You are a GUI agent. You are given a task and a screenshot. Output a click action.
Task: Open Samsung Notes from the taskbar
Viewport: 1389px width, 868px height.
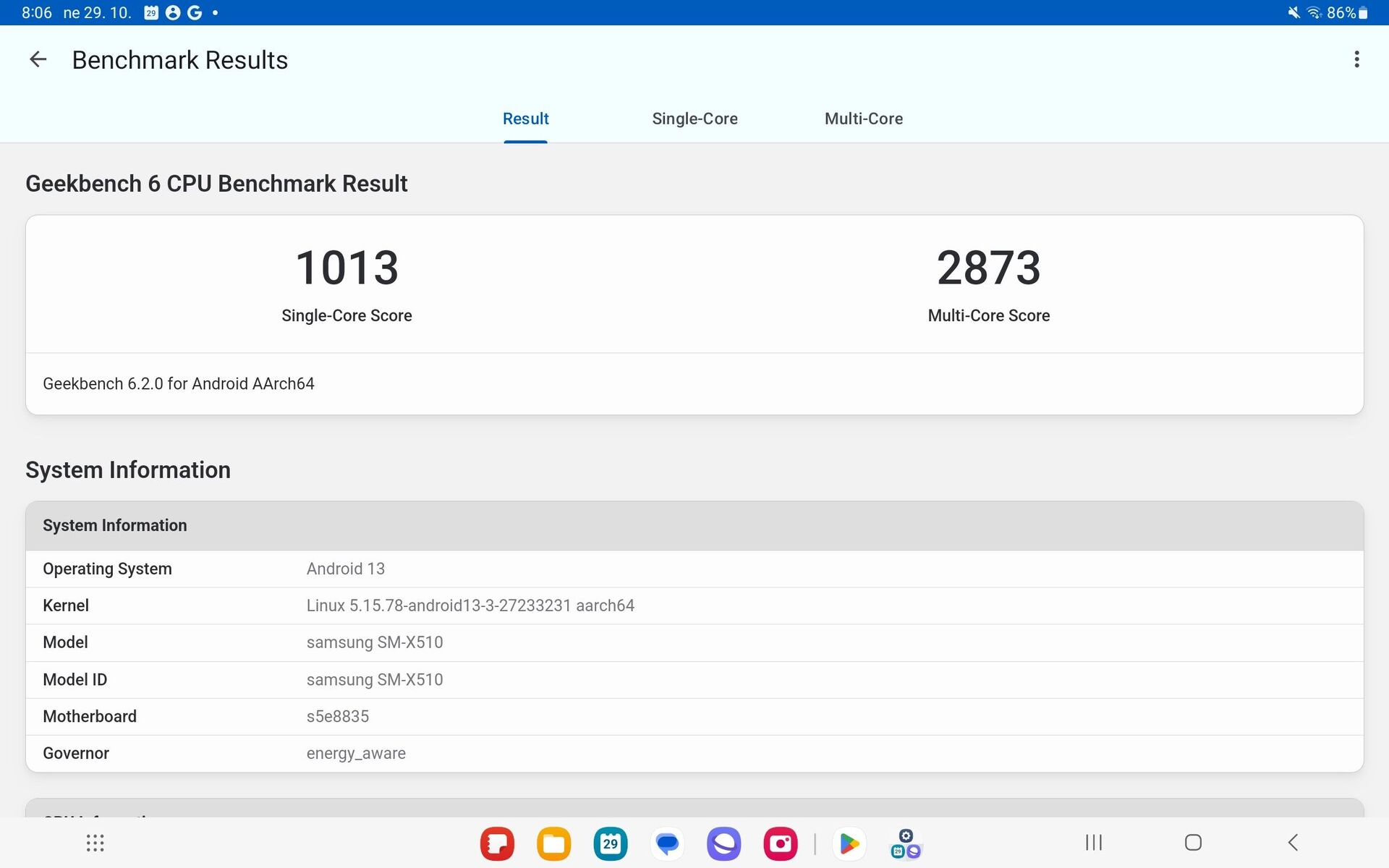coord(497,843)
